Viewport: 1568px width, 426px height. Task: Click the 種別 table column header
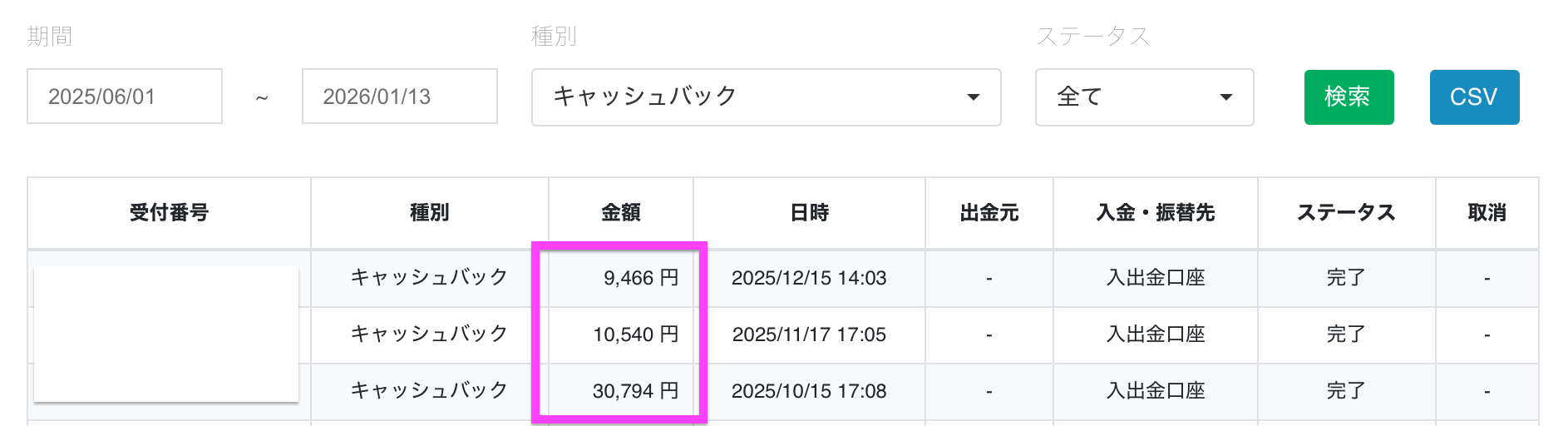pos(429,213)
